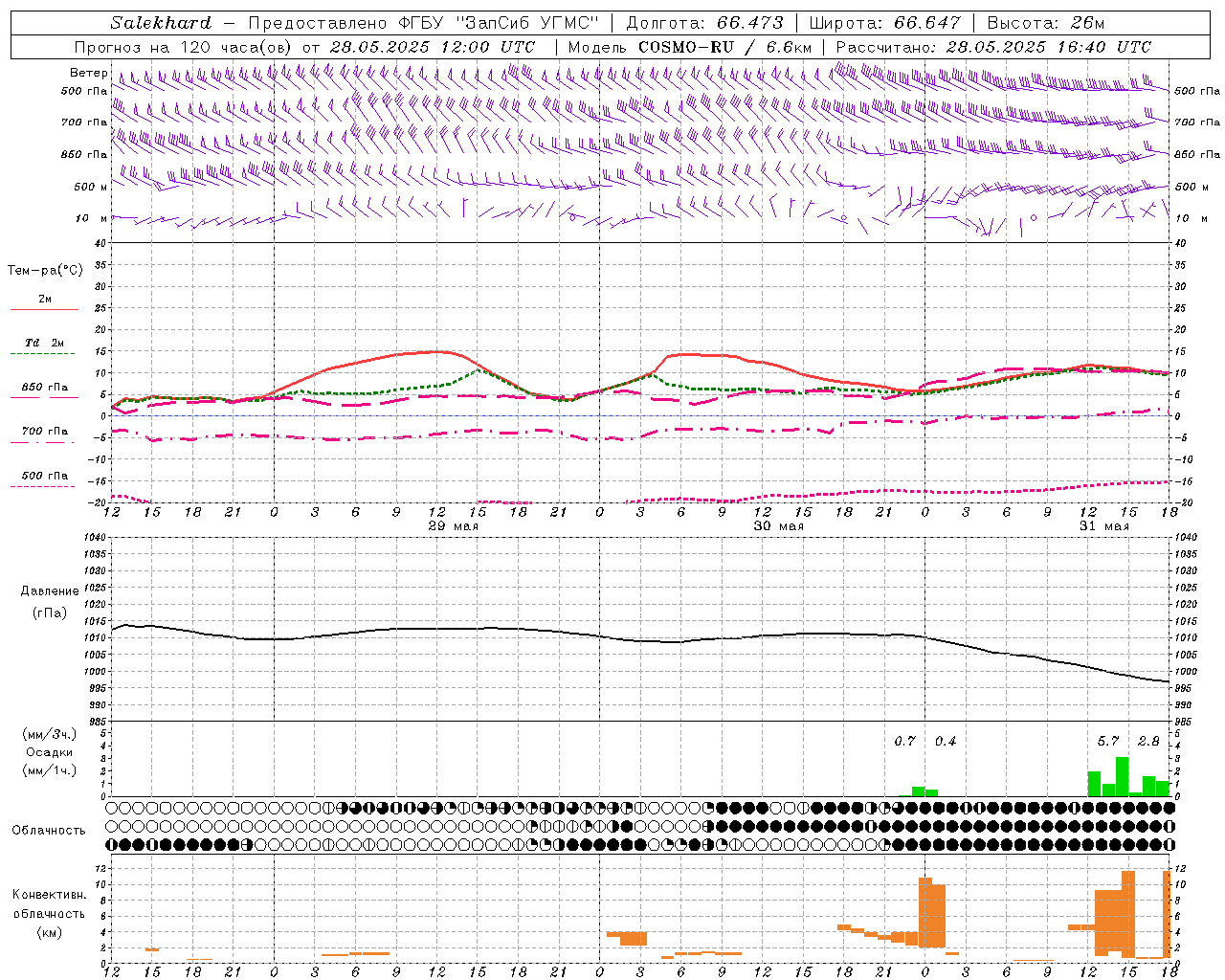The height and width of the screenshot is (980, 1225).
Task: Click the 2.8 precipitation total
Action: point(1148,742)
